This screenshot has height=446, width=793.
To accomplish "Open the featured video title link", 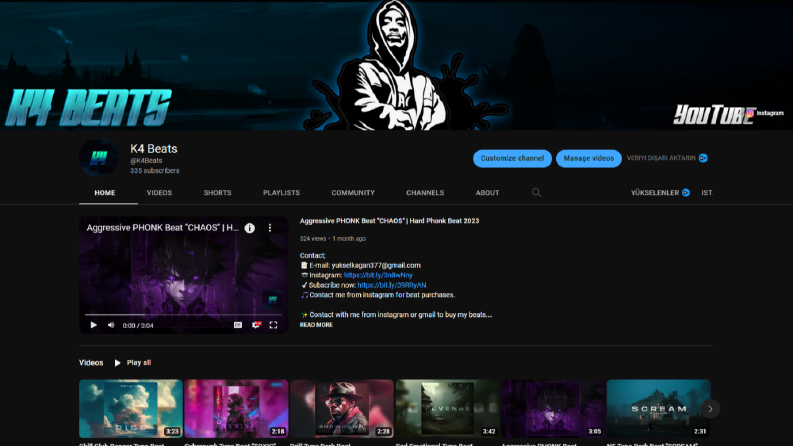I will 389,221.
